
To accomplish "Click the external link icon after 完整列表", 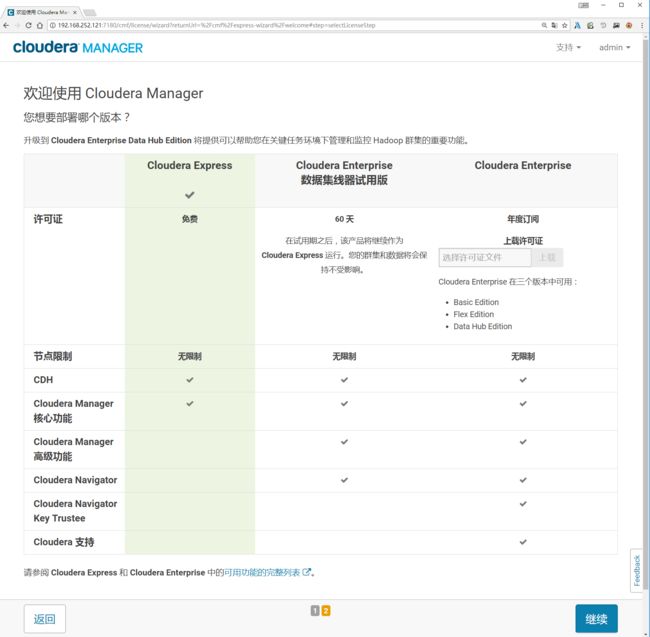I will [307, 572].
